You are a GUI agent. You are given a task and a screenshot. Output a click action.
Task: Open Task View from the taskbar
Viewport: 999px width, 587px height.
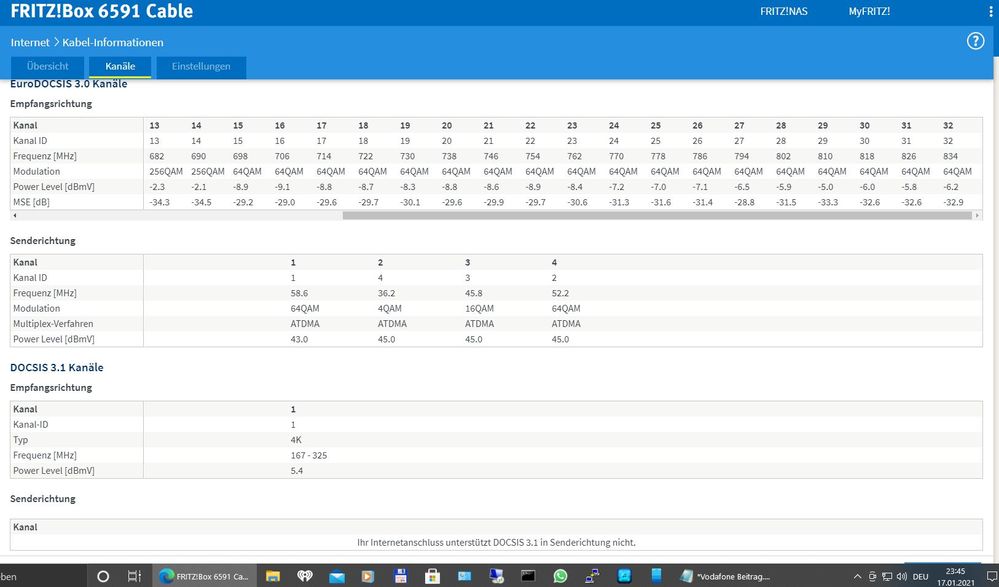[133, 576]
